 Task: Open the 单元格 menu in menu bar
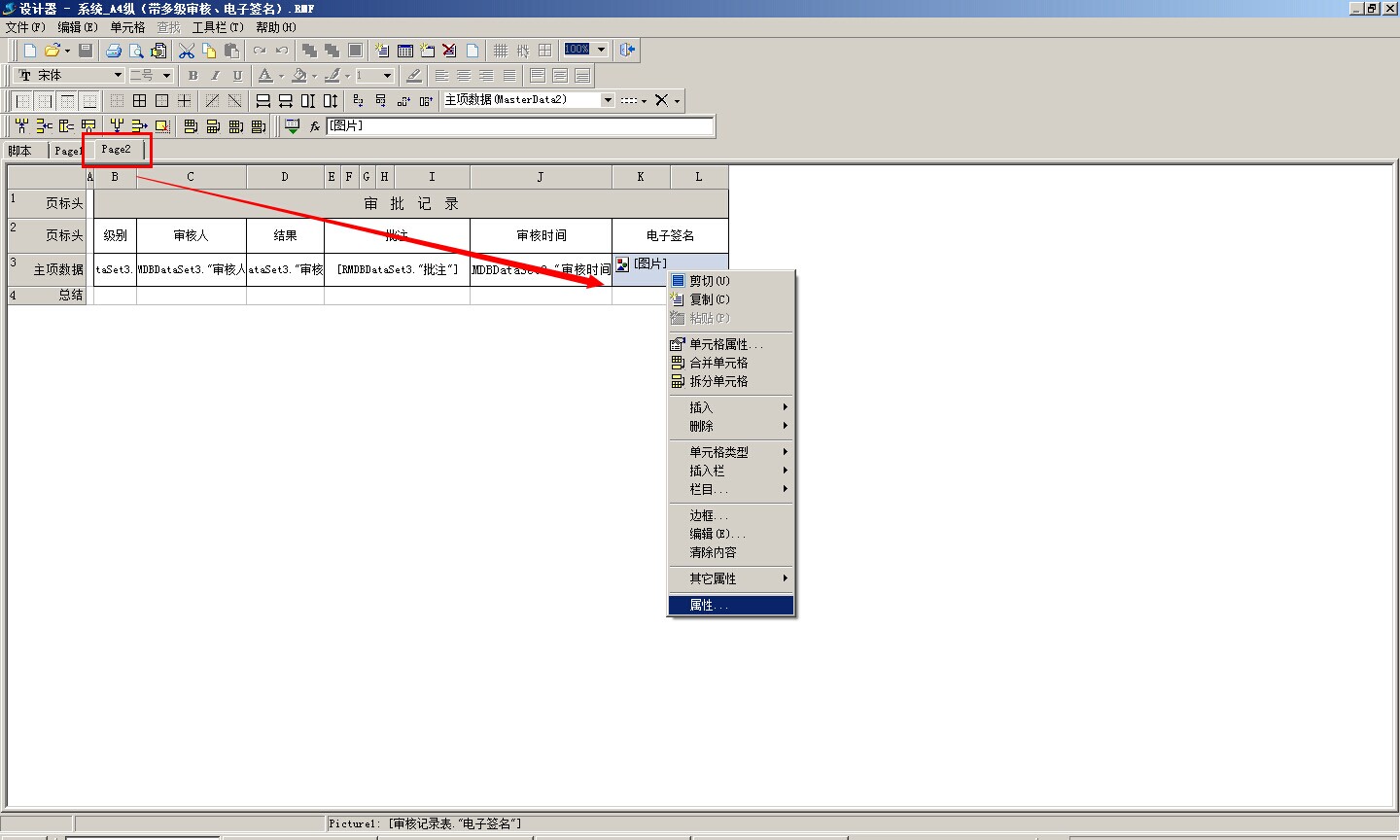click(x=127, y=27)
